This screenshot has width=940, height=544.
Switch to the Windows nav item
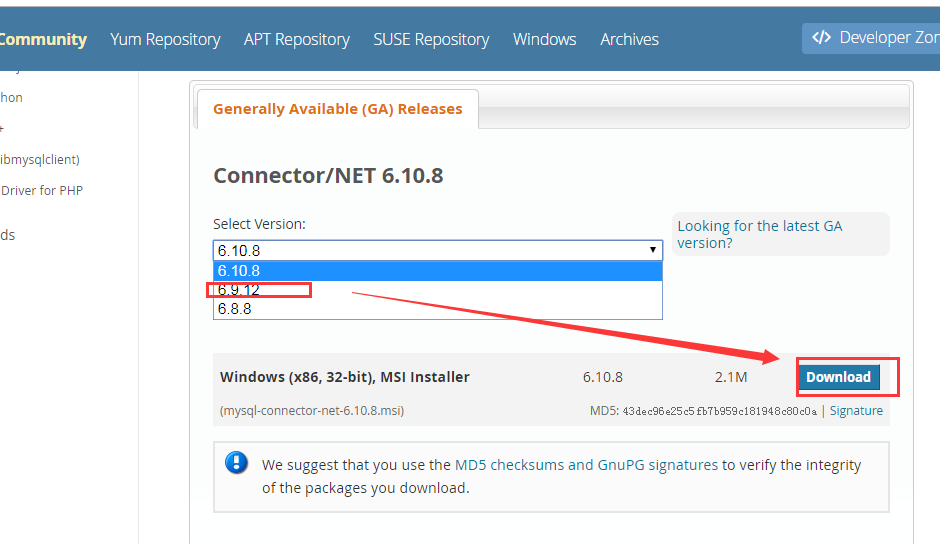544,39
